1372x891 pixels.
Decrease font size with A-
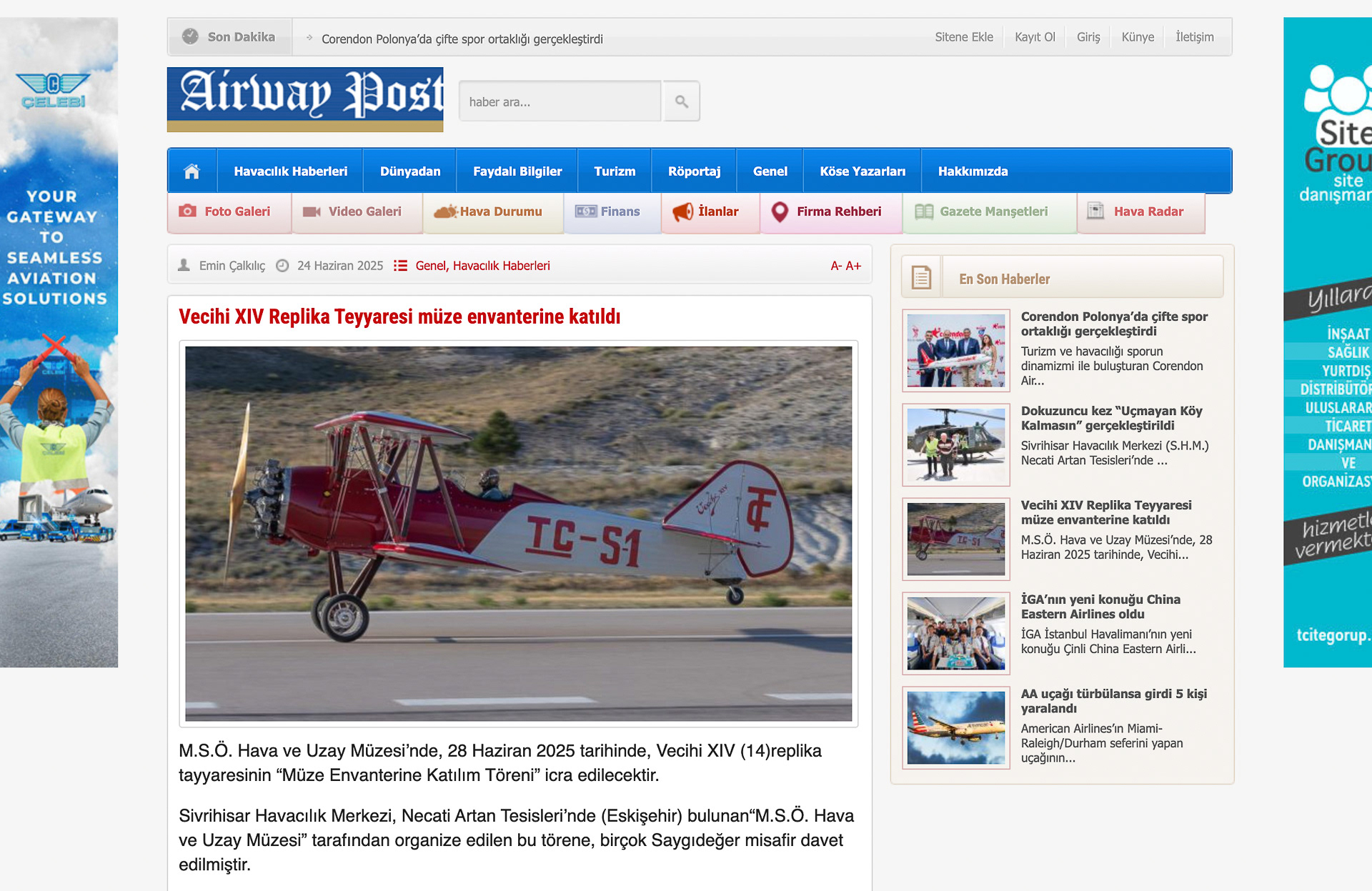[x=836, y=266]
